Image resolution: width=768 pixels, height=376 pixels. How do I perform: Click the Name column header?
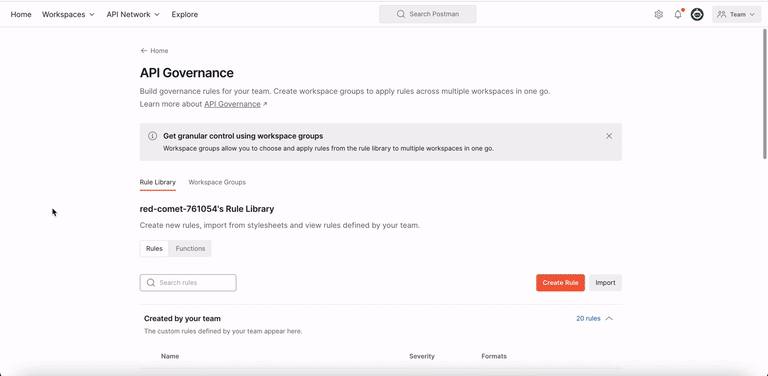click(170, 356)
